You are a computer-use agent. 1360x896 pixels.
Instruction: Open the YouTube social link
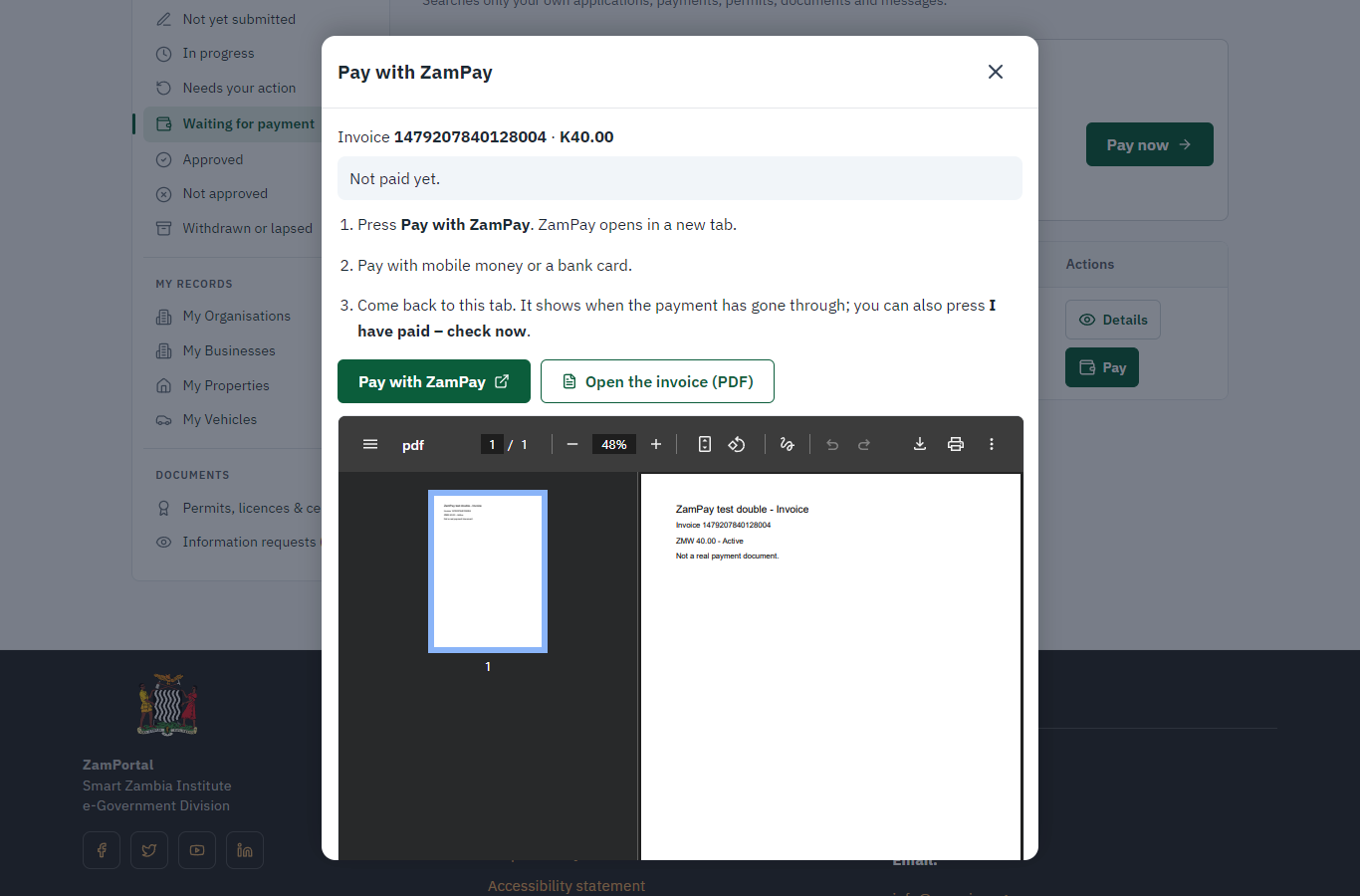pyautogui.click(x=197, y=850)
